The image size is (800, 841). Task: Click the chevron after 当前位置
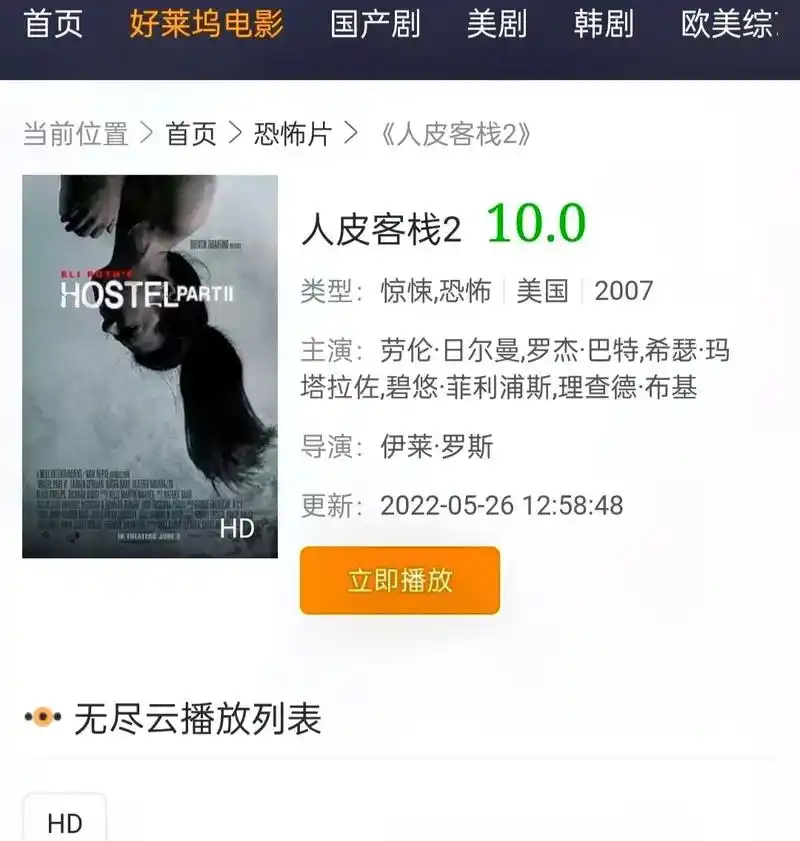pyautogui.click(x=146, y=133)
